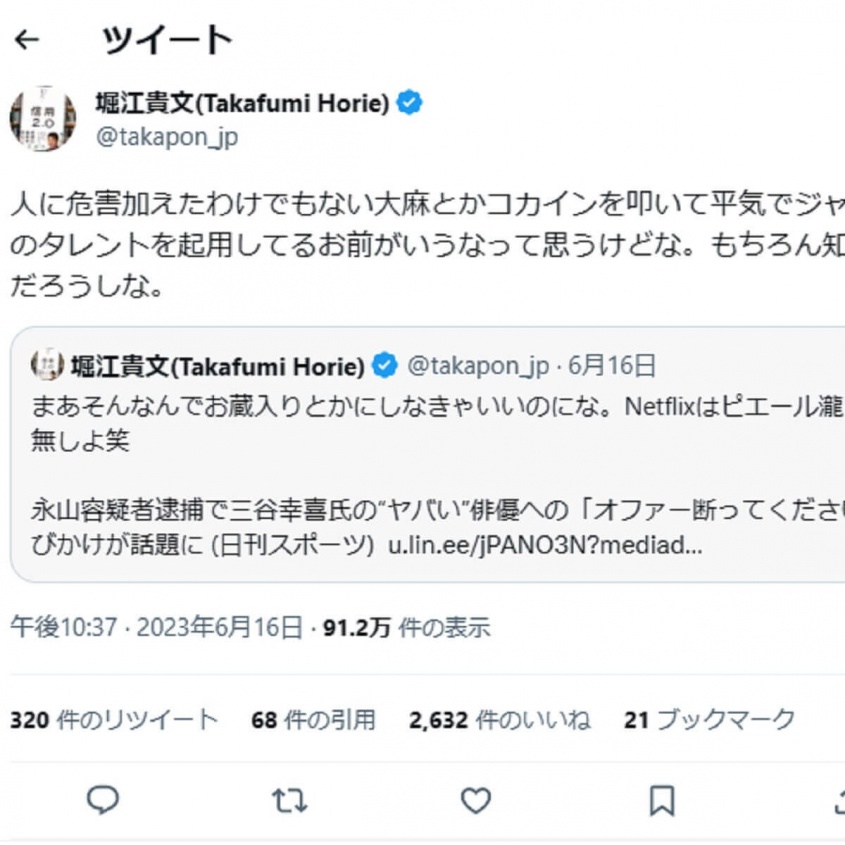Image resolution: width=845 pixels, height=845 pixels.
Task: Click the 午後10:37 · 2023年6月16日 timestamp
Action: coord(156,628)
